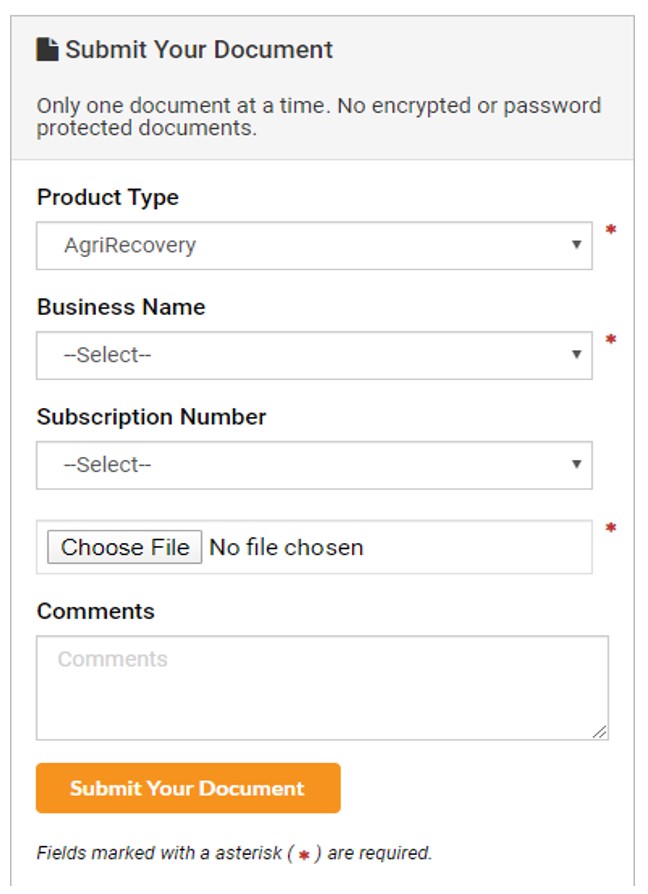Click the Subscription Number field label

point(151,417)
